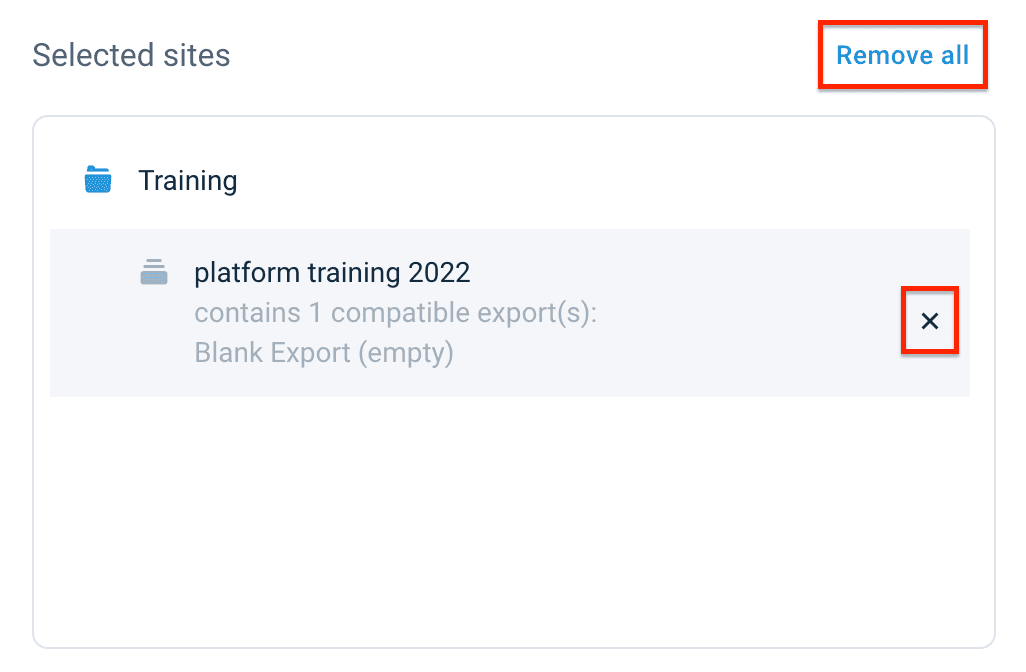Select the Training folder label
Screen dimensions: 1026x672
187,181
